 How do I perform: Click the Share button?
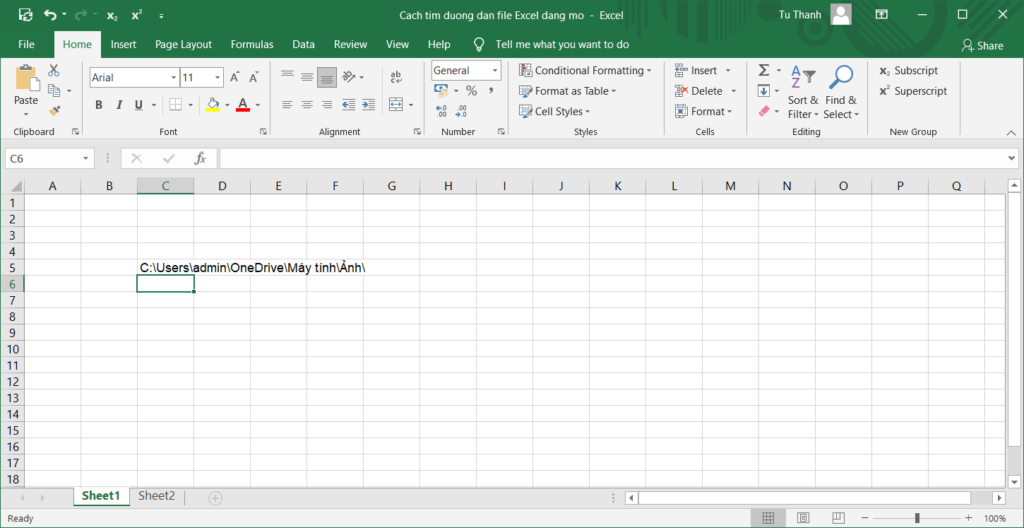[982, 45]
